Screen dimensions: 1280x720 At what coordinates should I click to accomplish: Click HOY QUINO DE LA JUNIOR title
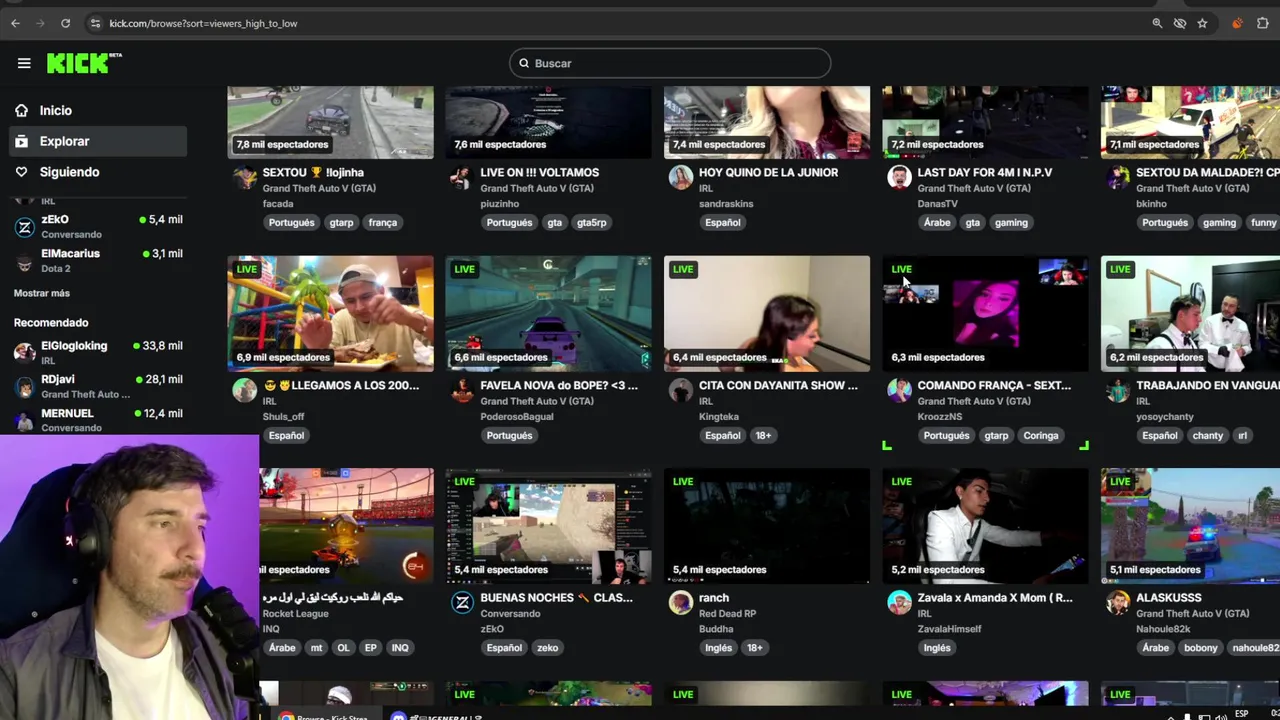tap(768, 172)
